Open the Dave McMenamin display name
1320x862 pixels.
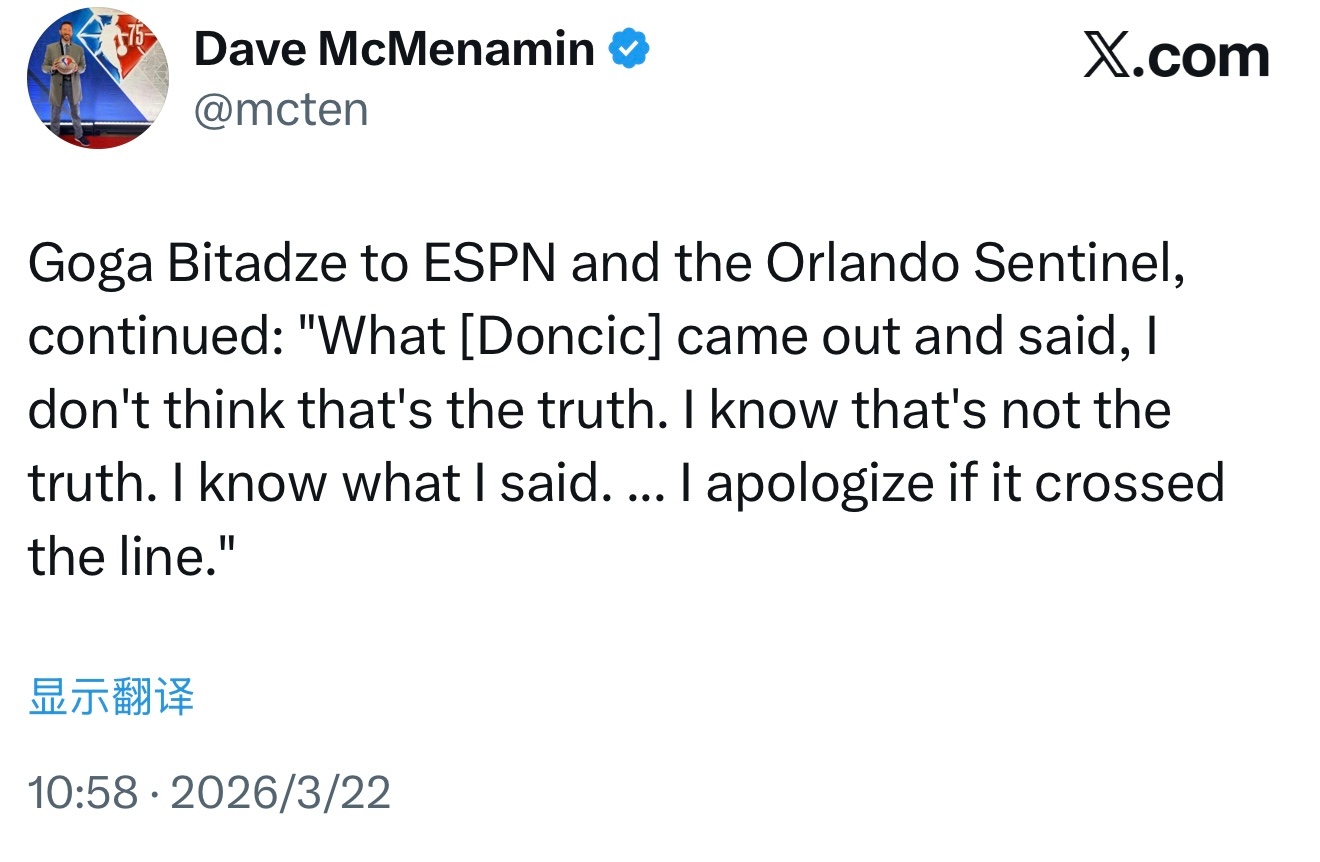tap(394, 49)
